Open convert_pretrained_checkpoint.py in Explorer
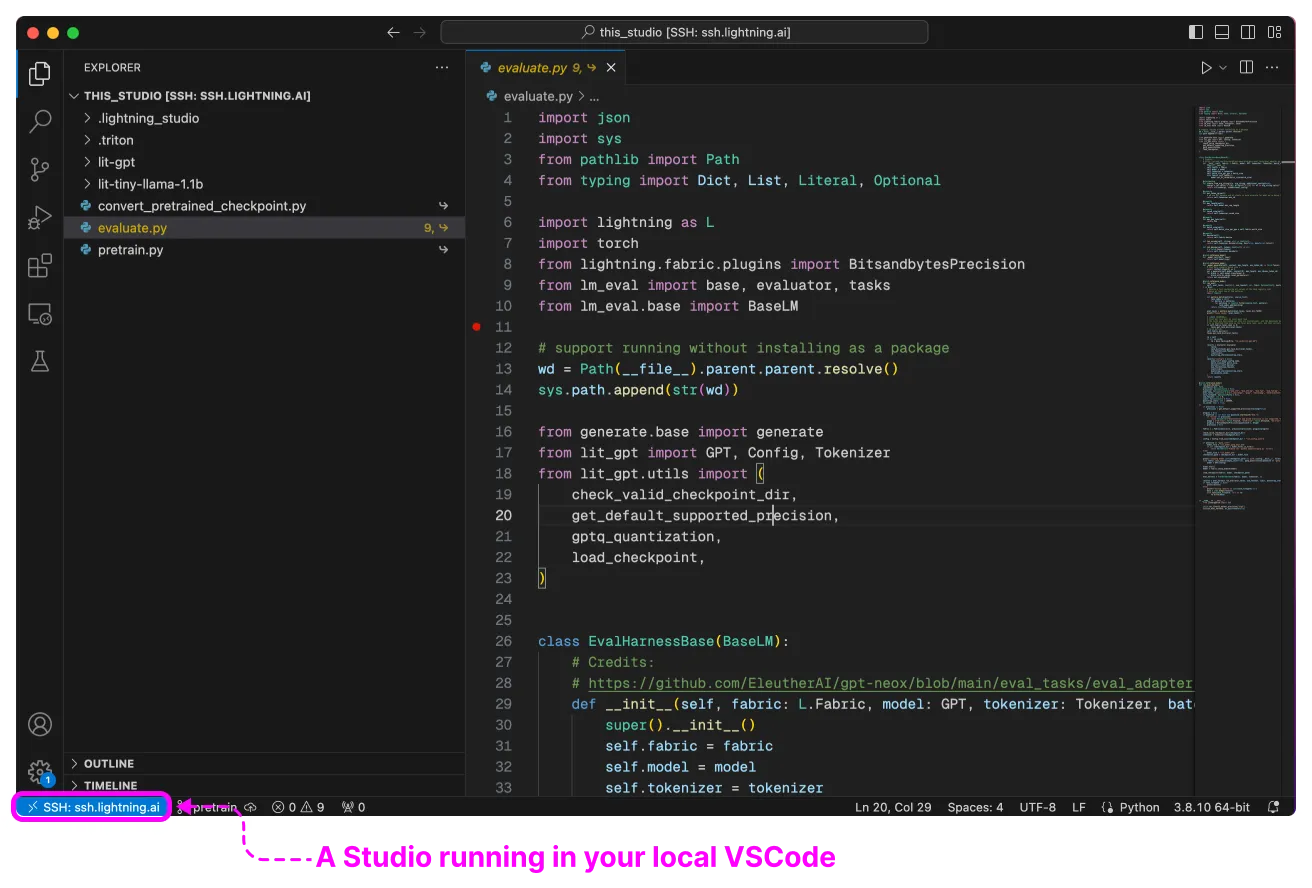The width and height of the screenshot is (1312, 888). 265,206
